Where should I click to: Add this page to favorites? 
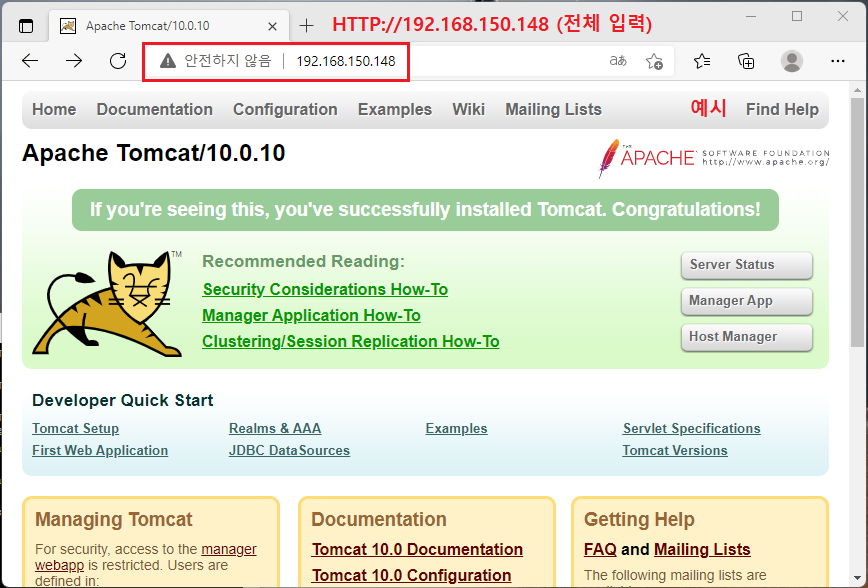(x=654, y=61)
